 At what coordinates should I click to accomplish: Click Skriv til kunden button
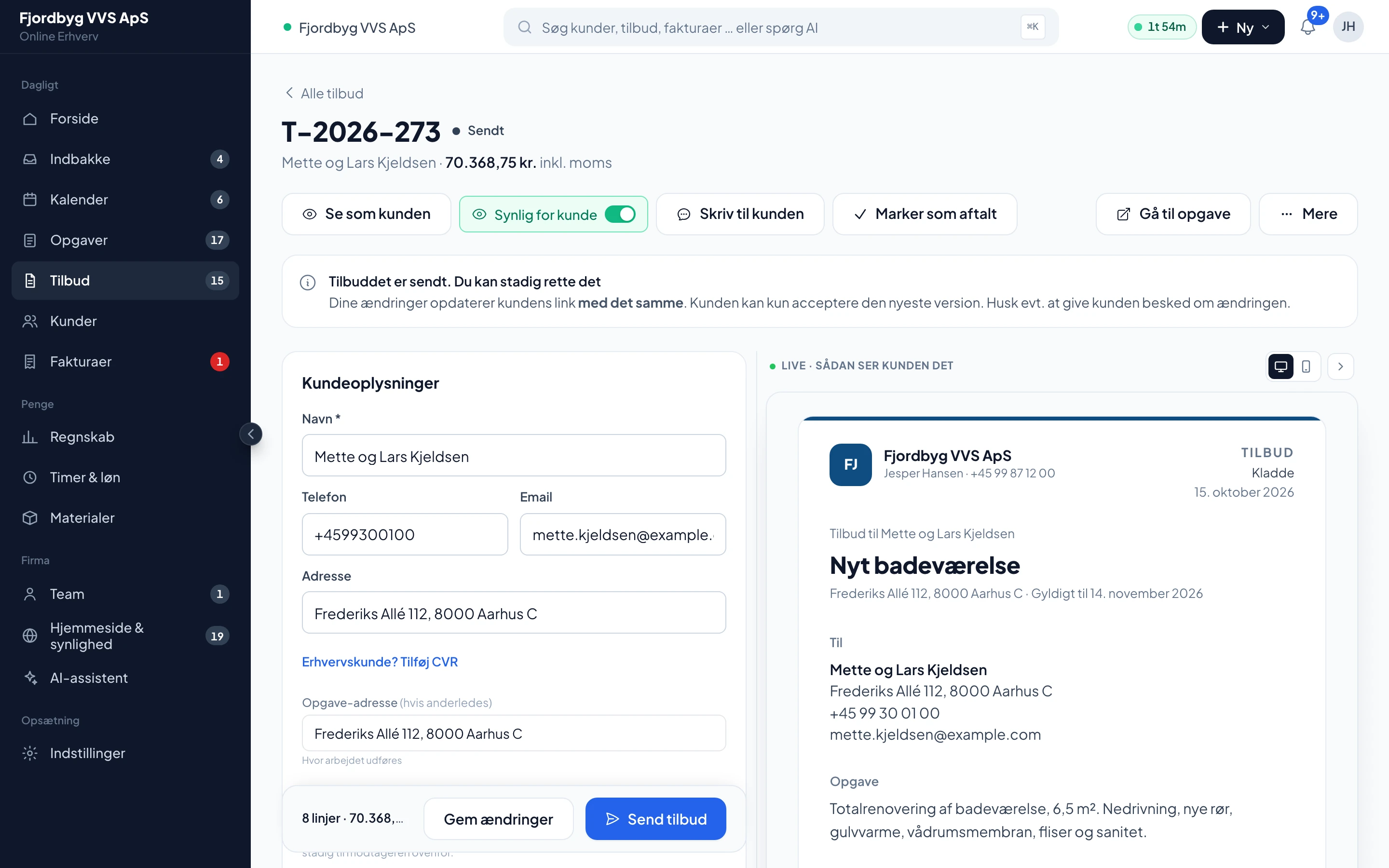pos(740,214)
